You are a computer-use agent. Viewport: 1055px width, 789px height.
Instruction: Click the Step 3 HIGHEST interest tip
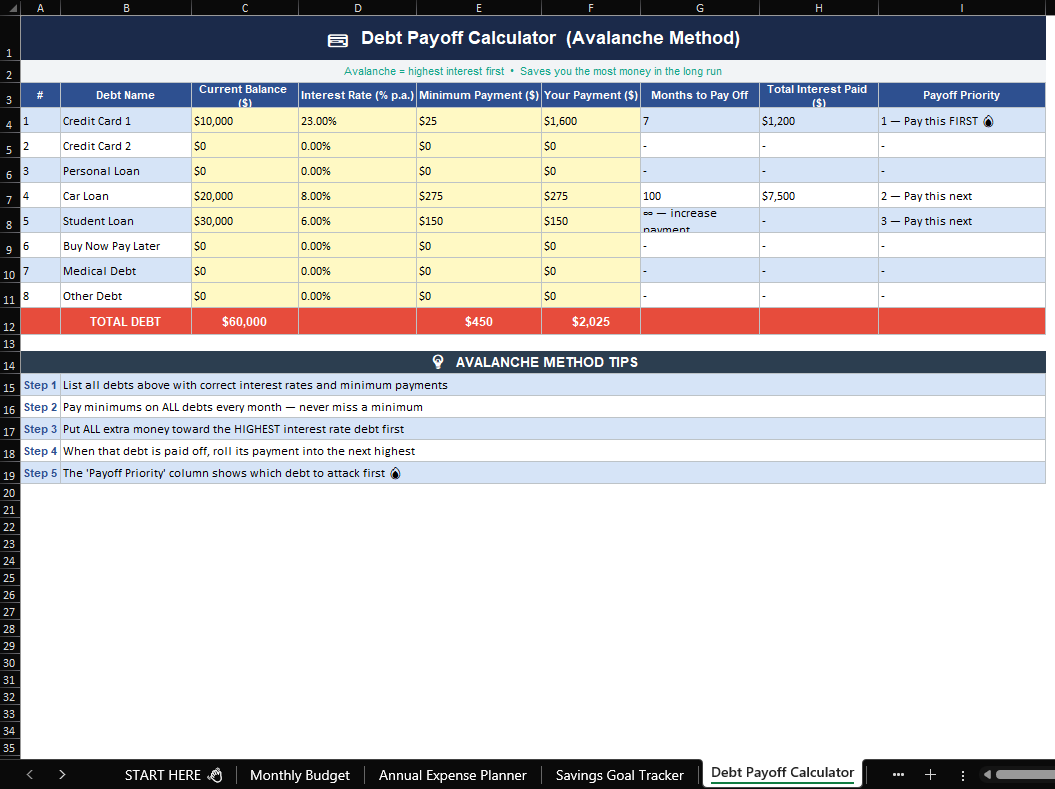pos(552,429)
